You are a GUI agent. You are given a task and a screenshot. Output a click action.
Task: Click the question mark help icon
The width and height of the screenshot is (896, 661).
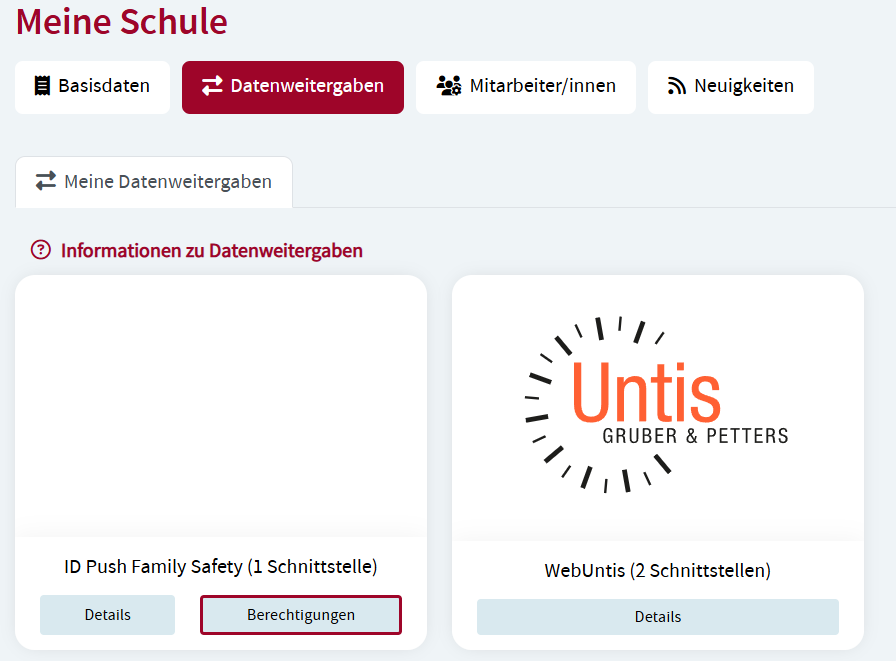(x=40, y=250)
